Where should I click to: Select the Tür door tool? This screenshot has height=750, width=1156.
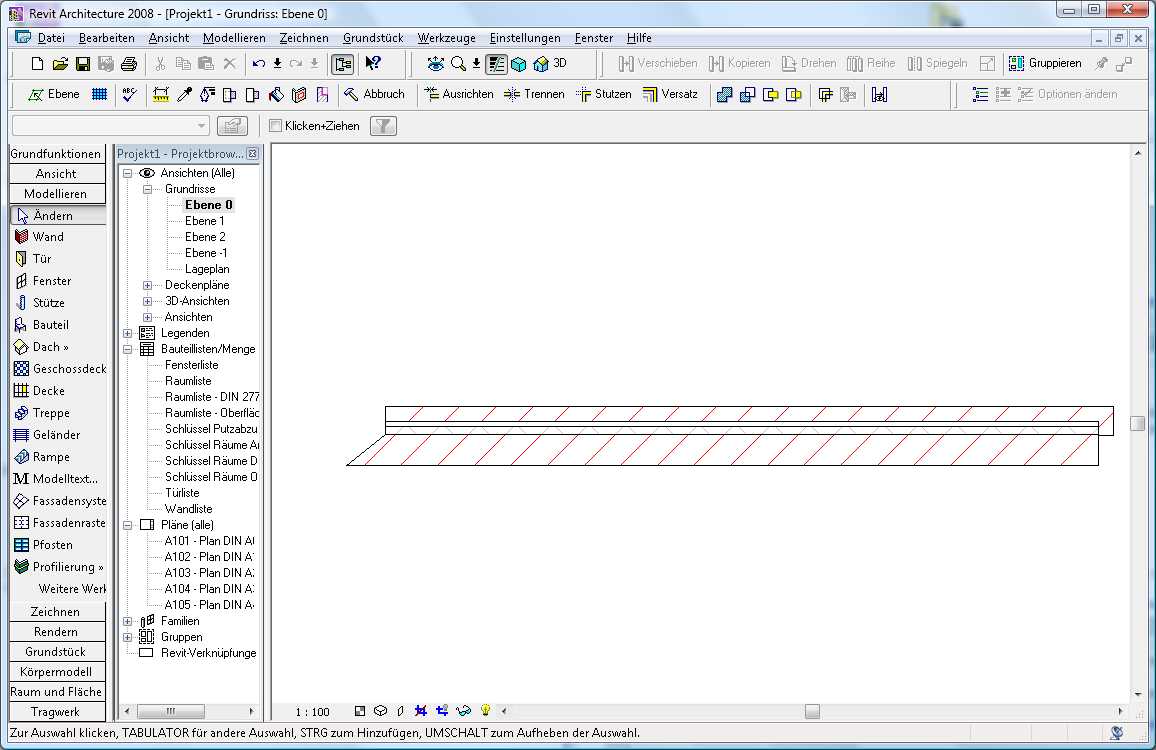[x=33, y=259]
